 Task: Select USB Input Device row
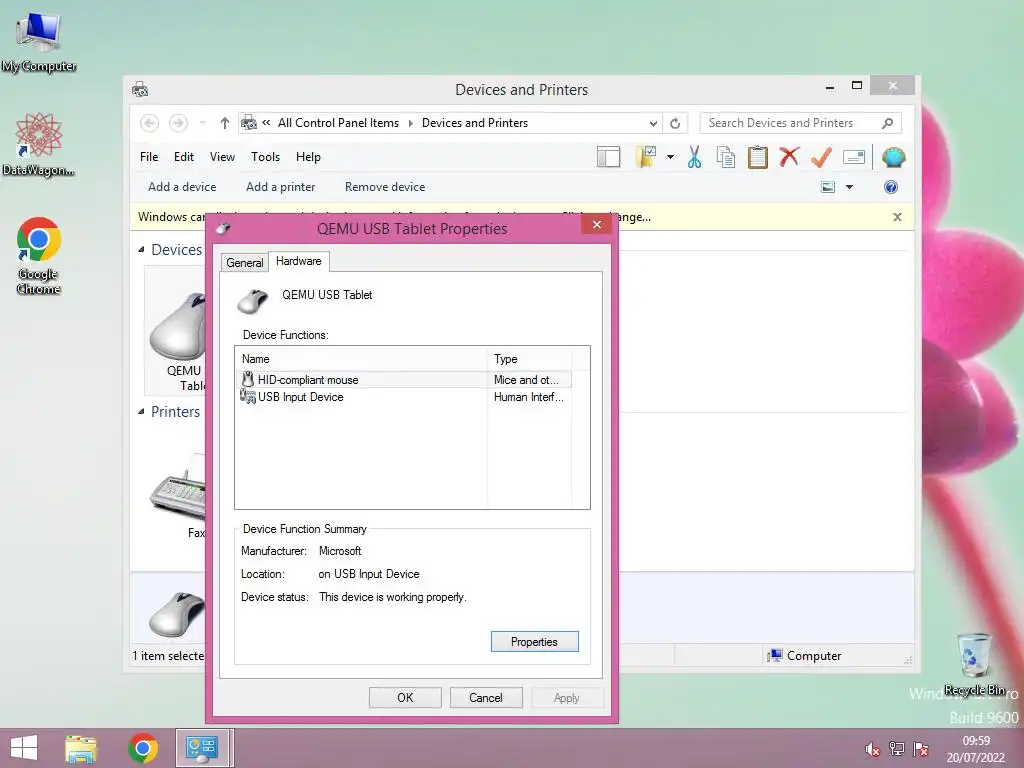coord(404,397)
